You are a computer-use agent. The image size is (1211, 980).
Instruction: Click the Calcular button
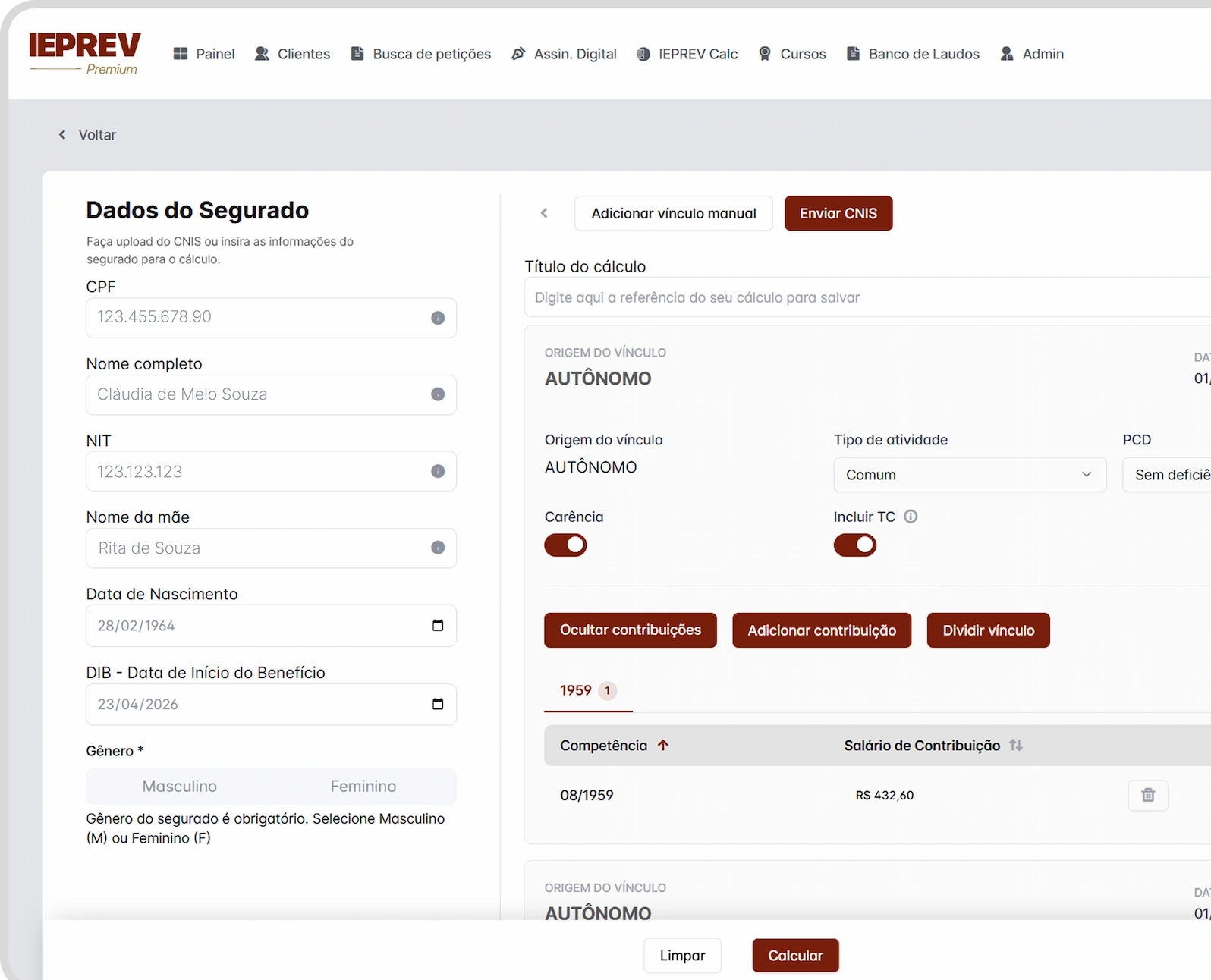(795, 956)
